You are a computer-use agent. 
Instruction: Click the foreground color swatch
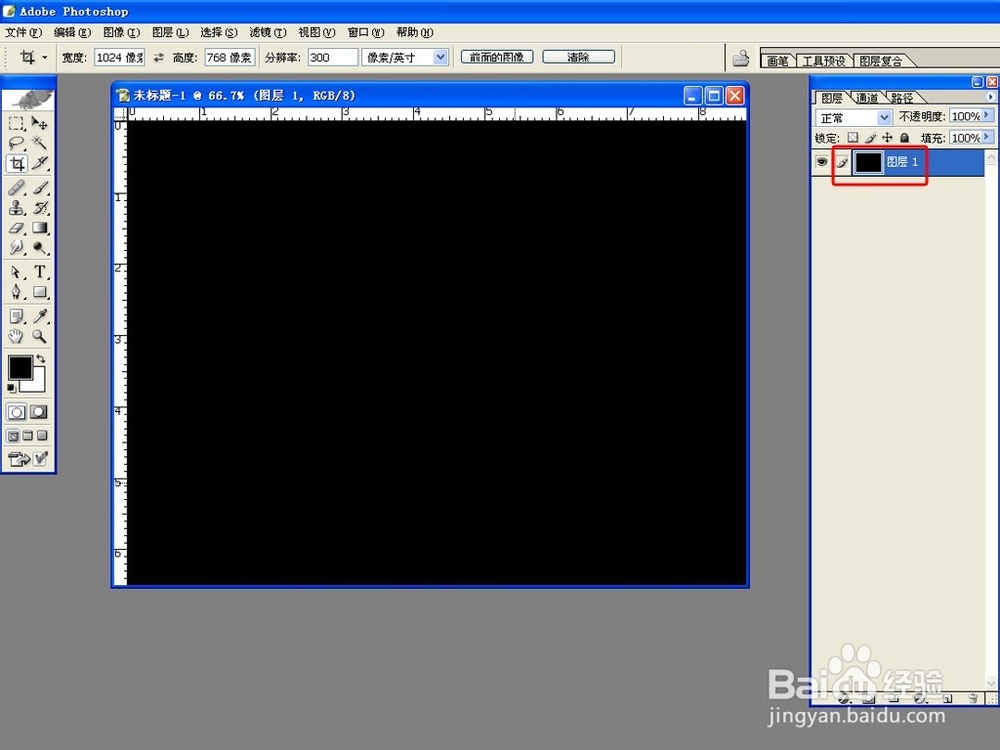tap(19, 367)
